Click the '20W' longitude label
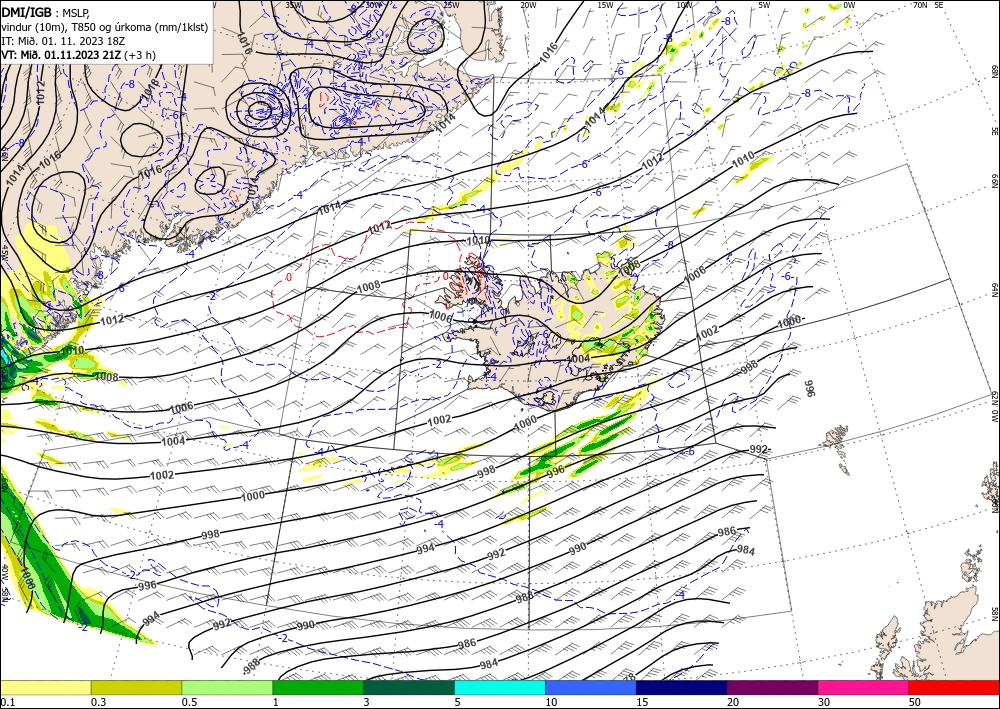 pyautogui.click(x=528, y=5)
